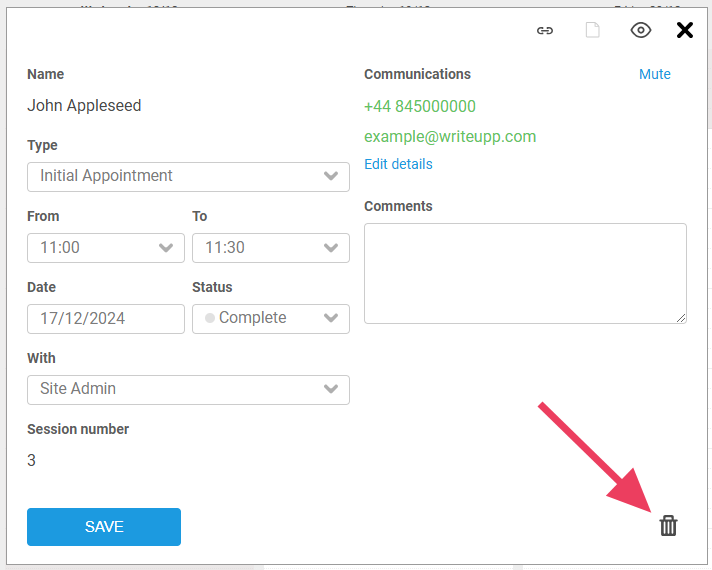Click the phone number +44 845000000

tap(420, 106)
